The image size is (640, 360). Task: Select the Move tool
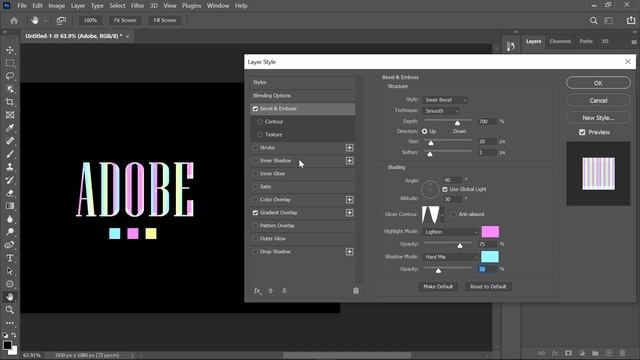10,50
